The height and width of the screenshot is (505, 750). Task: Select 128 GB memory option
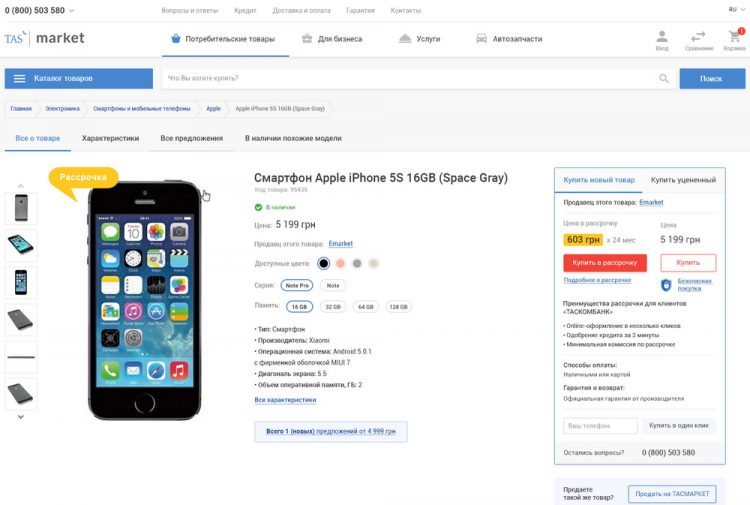(x=398, y=307)
